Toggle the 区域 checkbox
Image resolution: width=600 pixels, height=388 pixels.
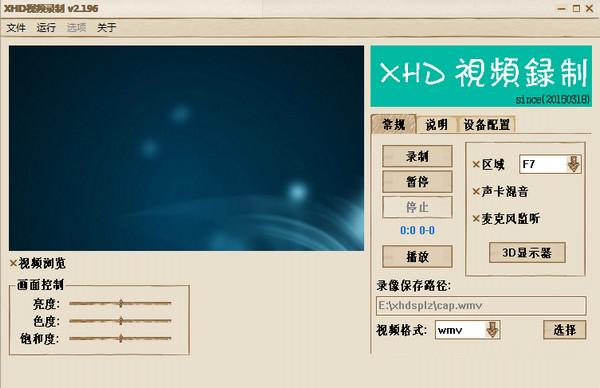point(489,165)
